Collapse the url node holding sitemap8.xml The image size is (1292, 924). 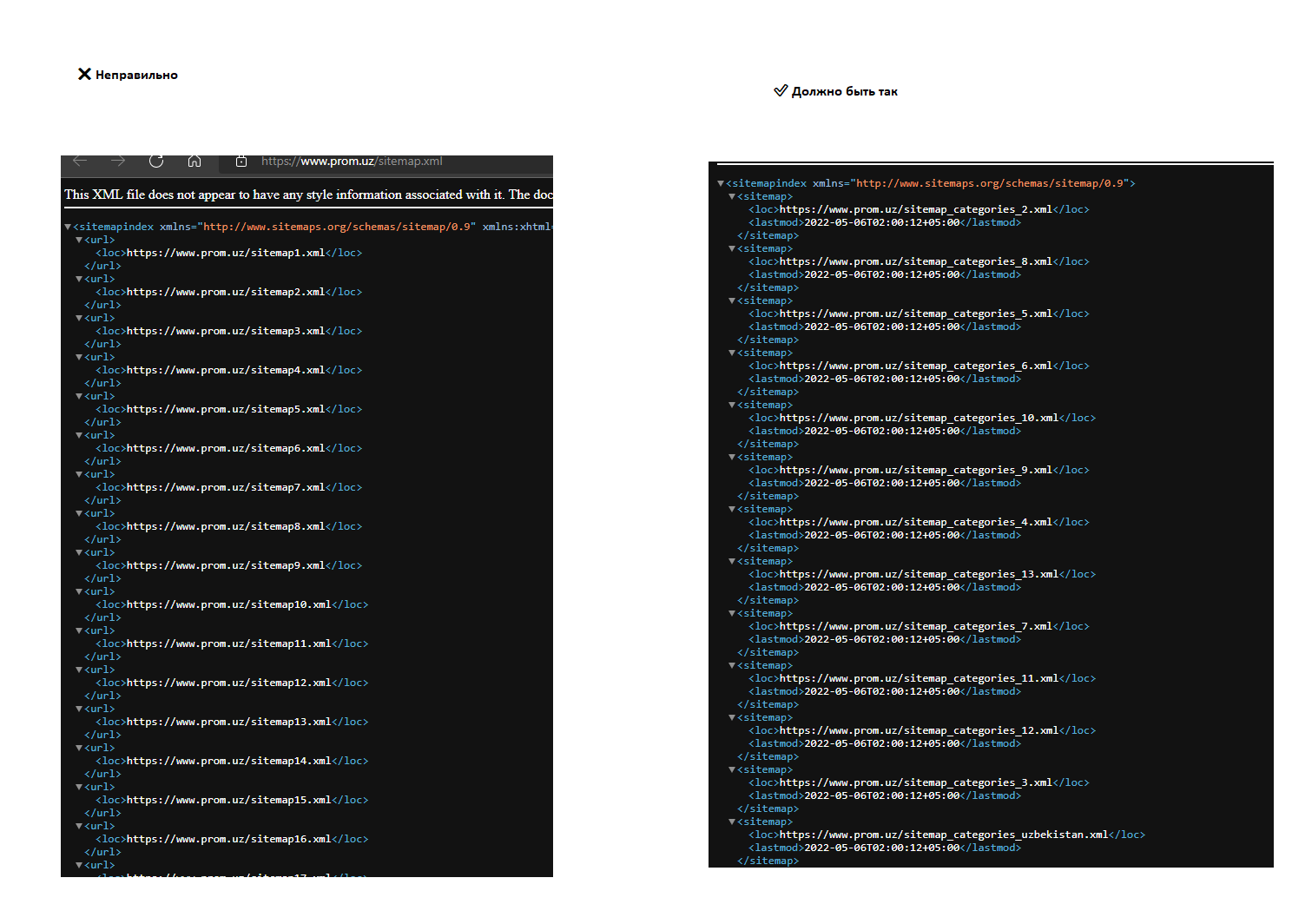point(79,513)
